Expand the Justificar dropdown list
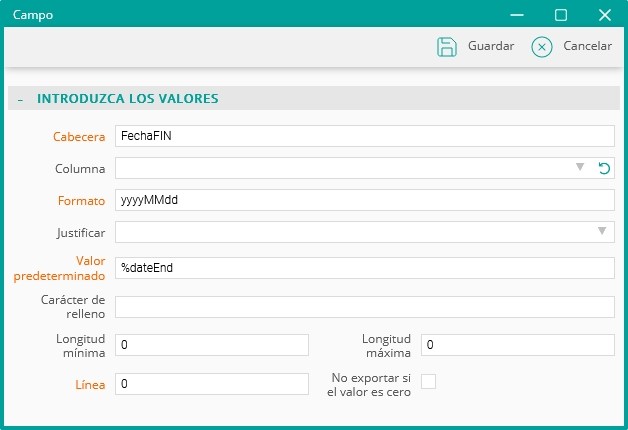The width and height of the screenshot is (628, 430). [x=602, y=231]
